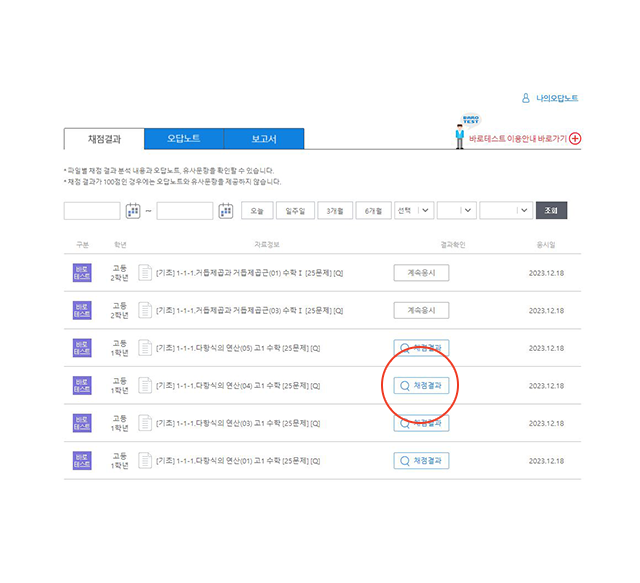Open 바로테스트 이용안내 바로가기 link
The height and width of the screenshot is (583, 640).
tap(518, 139)
